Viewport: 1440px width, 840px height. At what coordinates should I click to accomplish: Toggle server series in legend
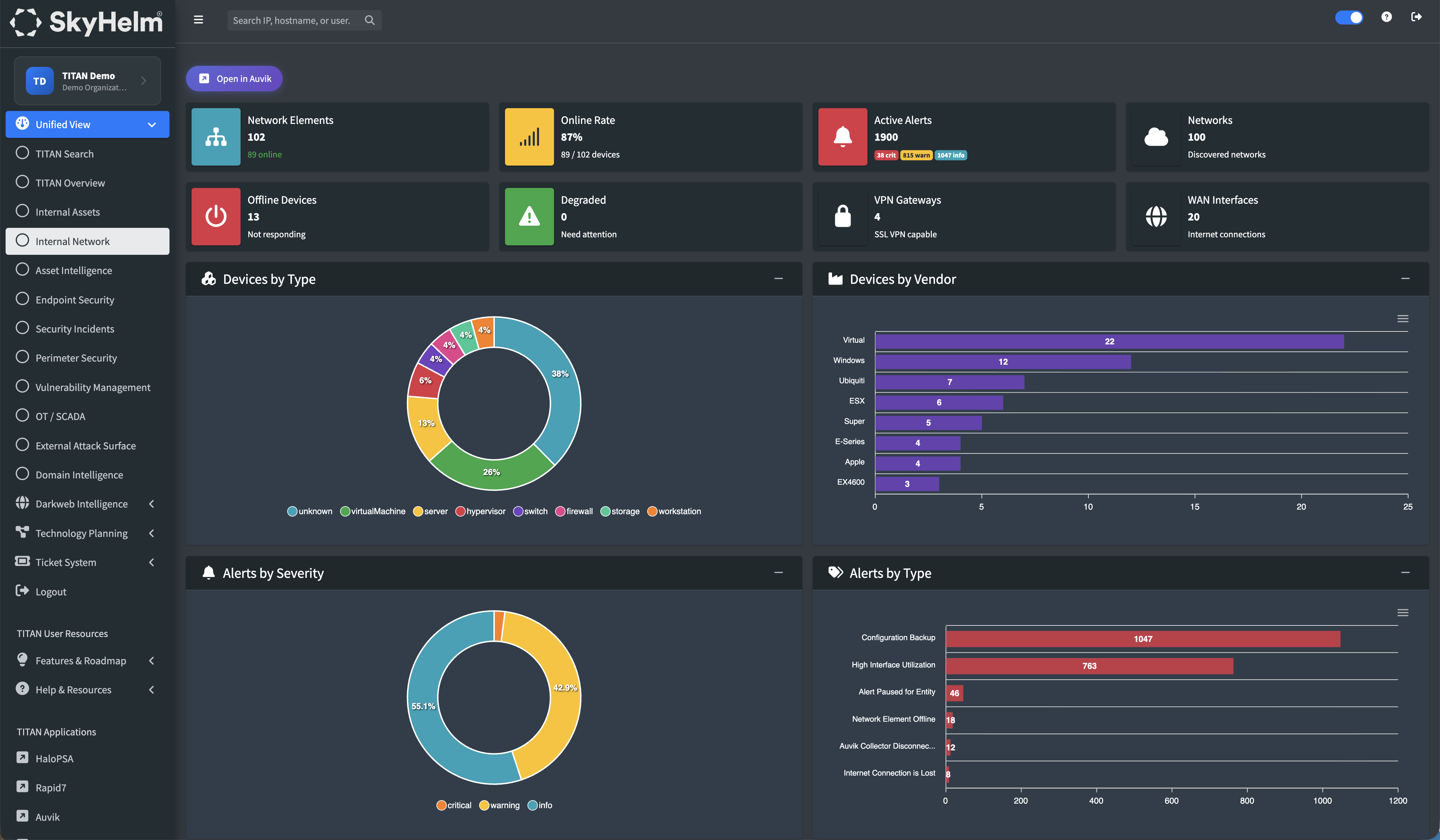point(430,511)
